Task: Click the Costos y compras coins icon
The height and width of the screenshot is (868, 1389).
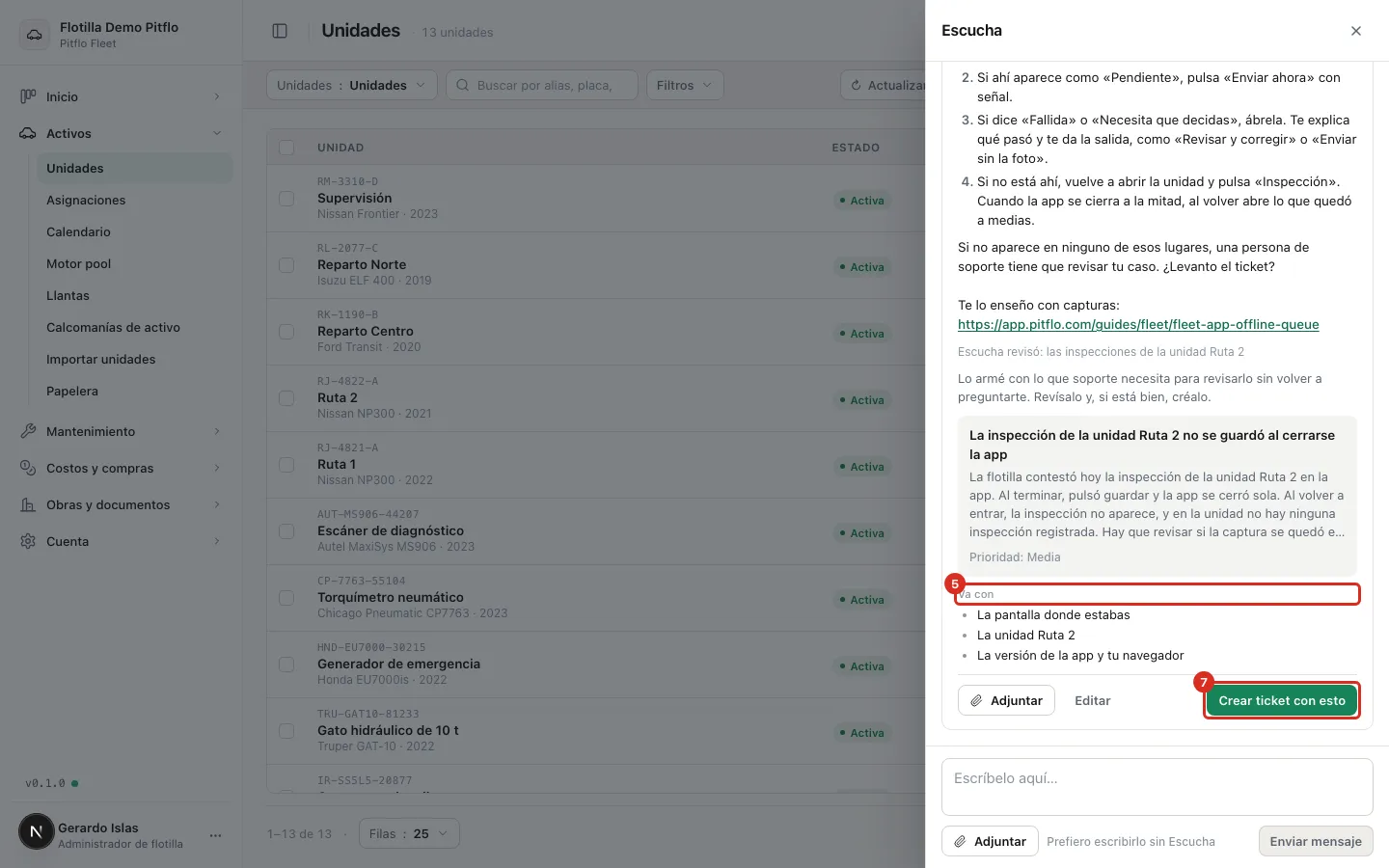Action: 28,468
